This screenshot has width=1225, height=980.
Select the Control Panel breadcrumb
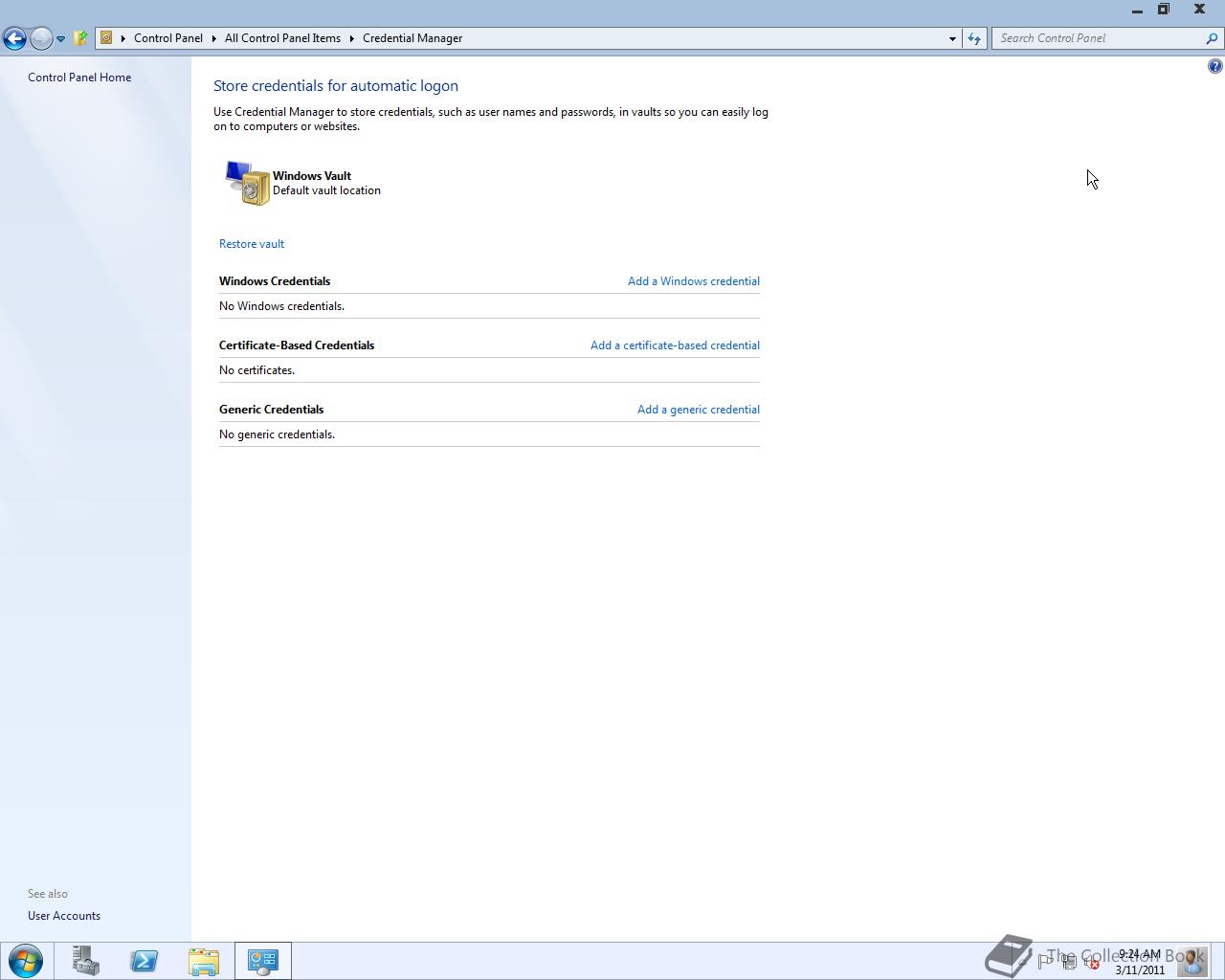[x=168, y=38]
